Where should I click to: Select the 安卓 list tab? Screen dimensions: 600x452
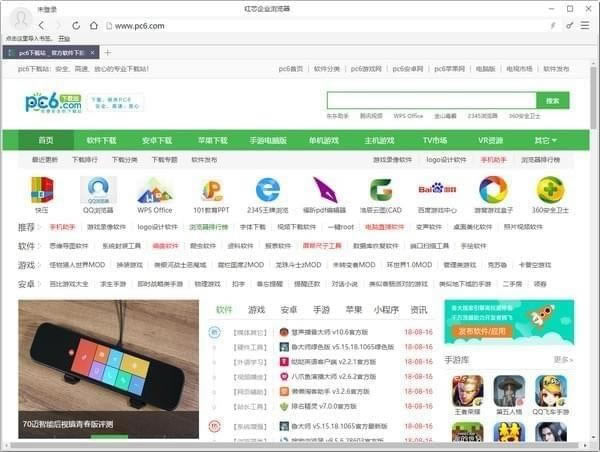(x=289, y=310)
